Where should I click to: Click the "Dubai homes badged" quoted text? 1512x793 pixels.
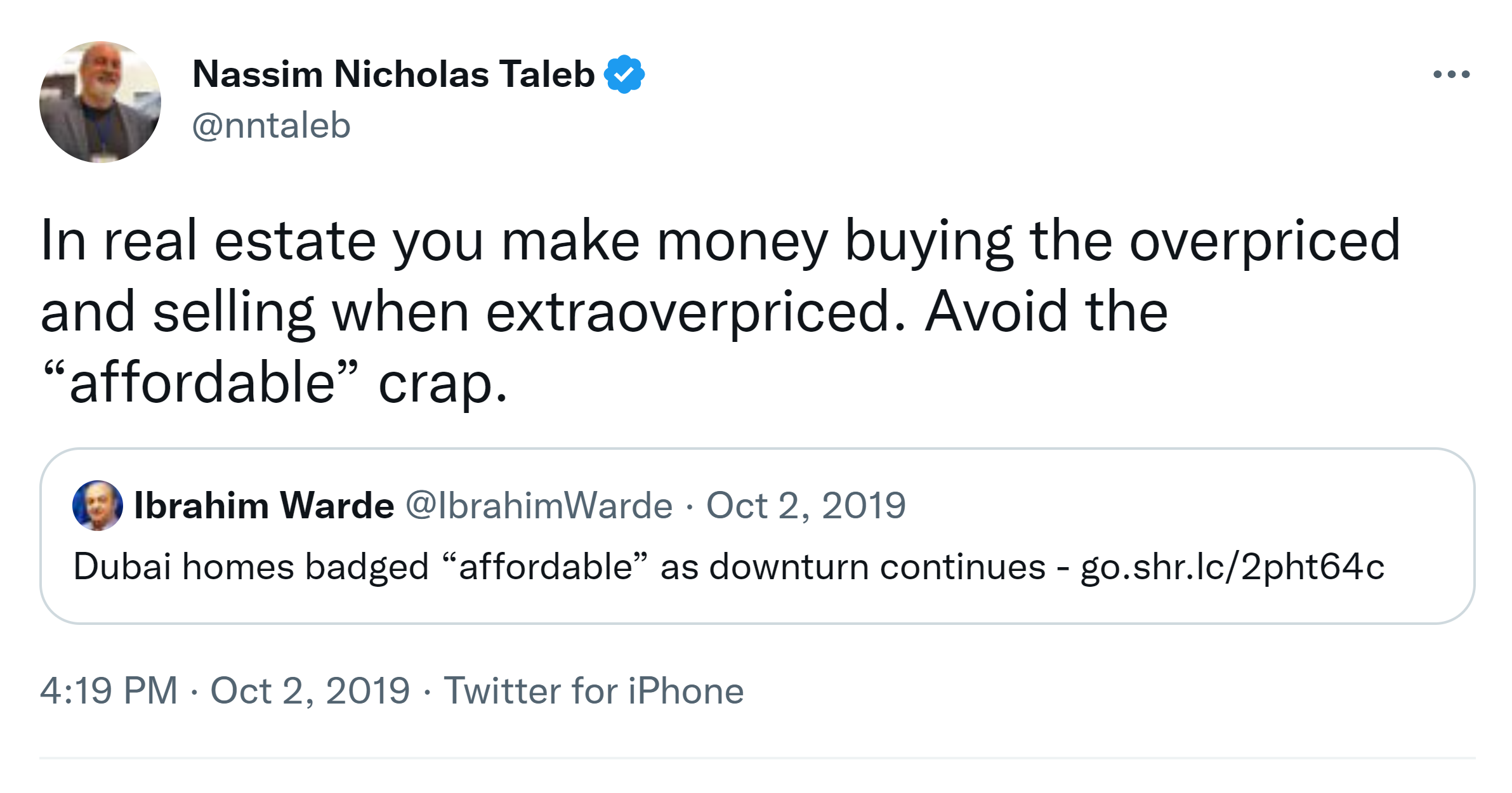(251, 567)
